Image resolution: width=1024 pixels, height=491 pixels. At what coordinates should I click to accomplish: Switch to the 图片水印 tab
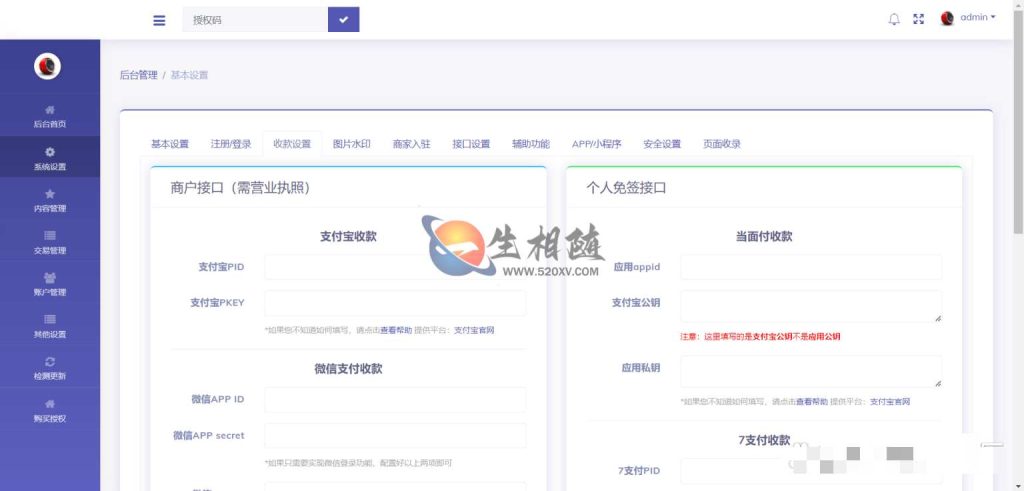[351, 144]
